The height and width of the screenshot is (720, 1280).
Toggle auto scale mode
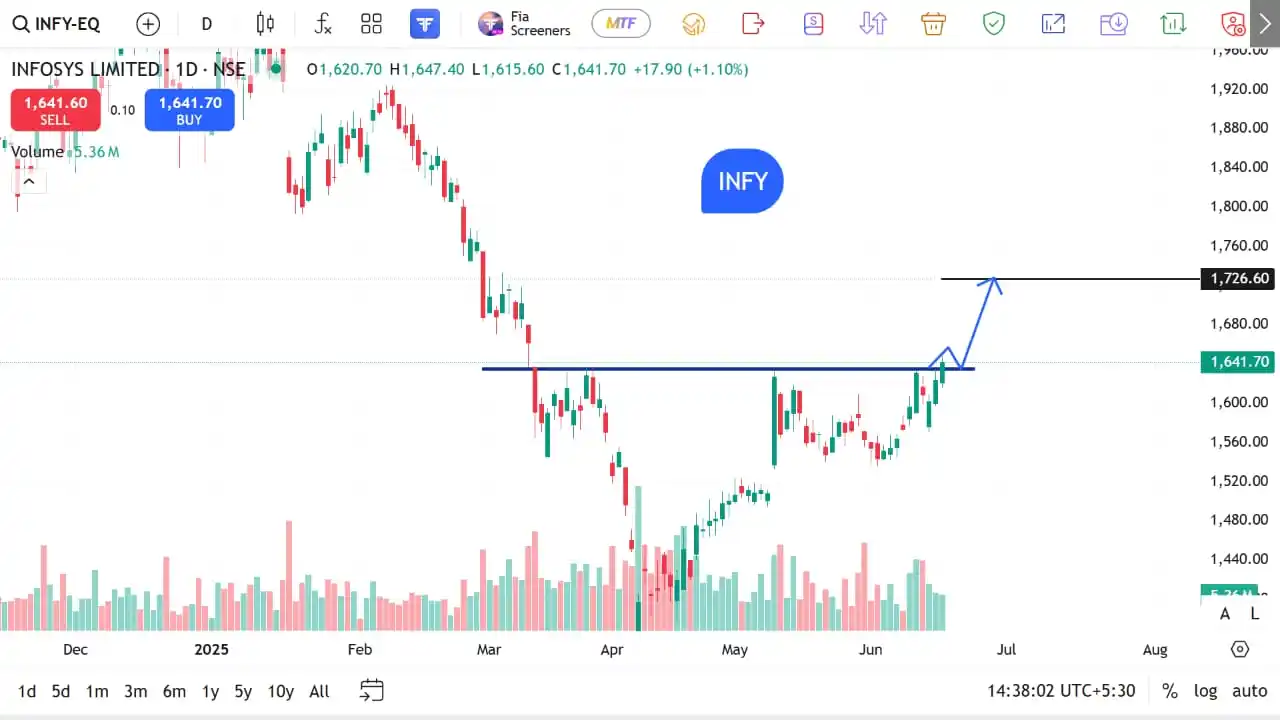tap(1249, 691)
